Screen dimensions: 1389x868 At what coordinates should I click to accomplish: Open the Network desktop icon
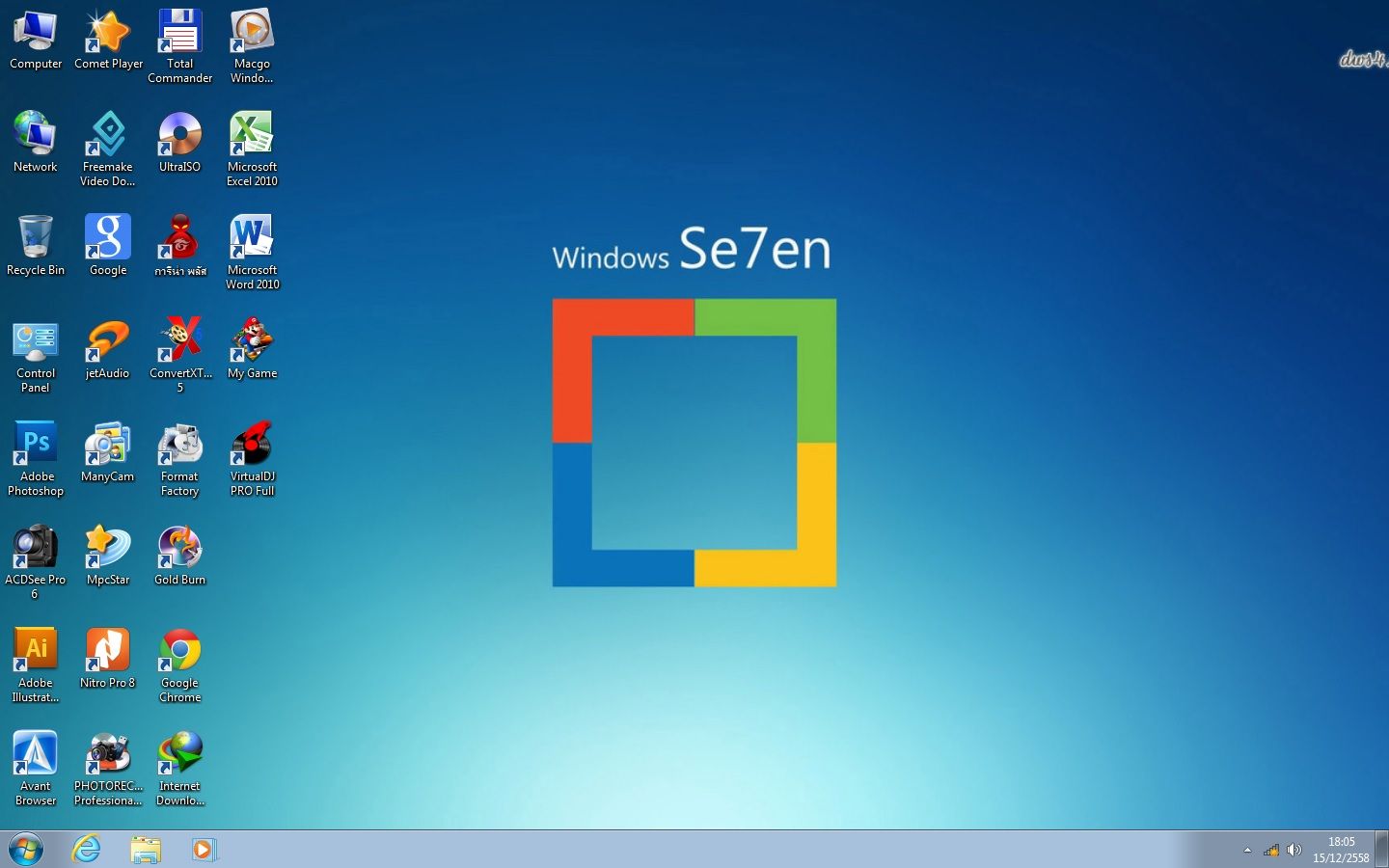pos(36,142)
